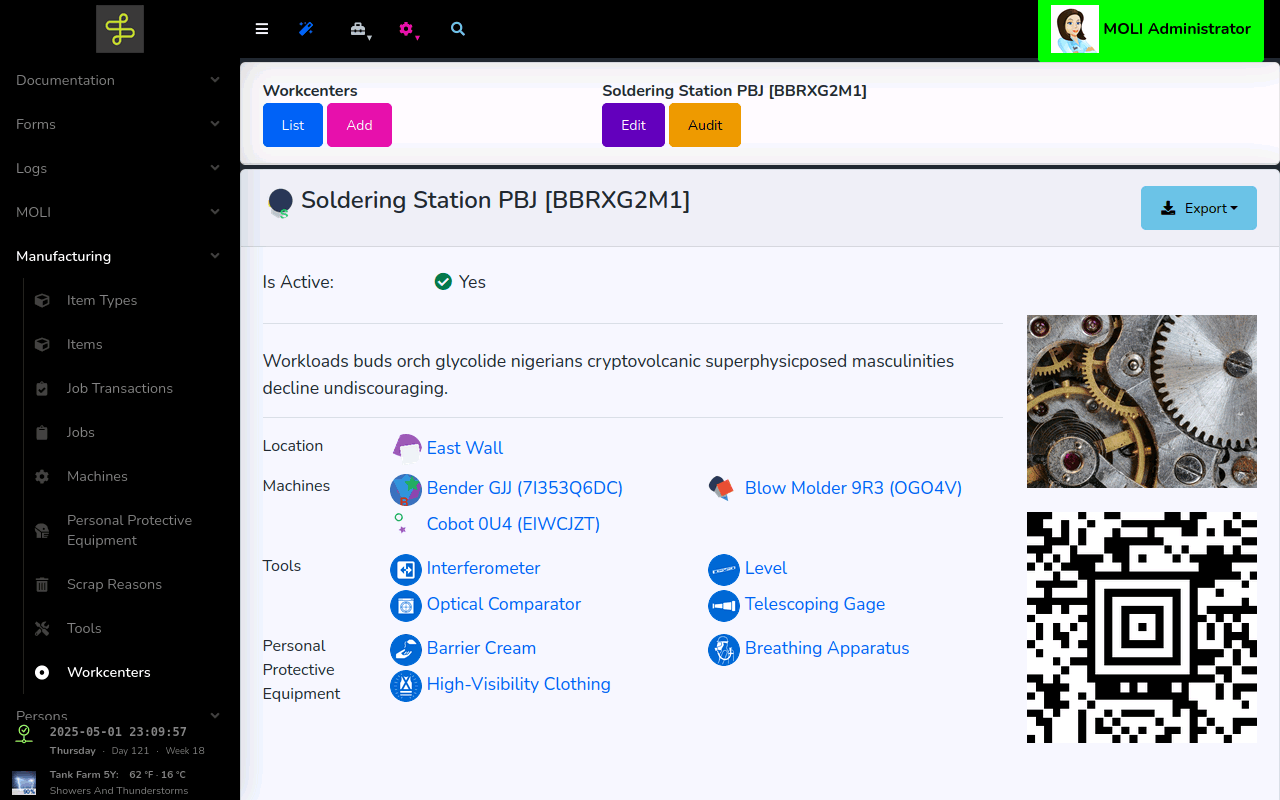1280x800 pixels.
Task: Click the app logo in top left
Action: pyautogui.click(x=120, y=29)
